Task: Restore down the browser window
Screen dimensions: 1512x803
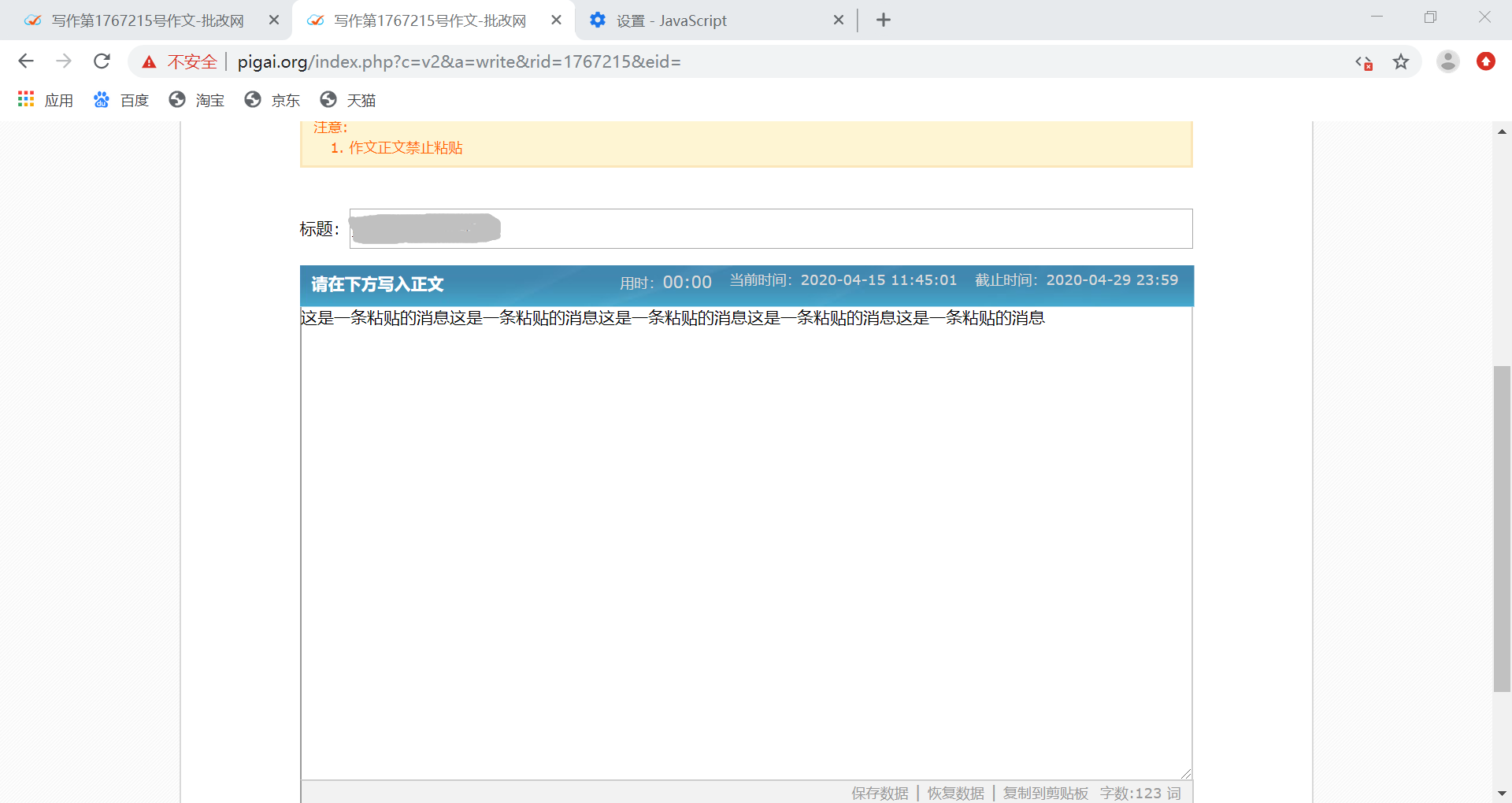Action: coord(1431,17)
